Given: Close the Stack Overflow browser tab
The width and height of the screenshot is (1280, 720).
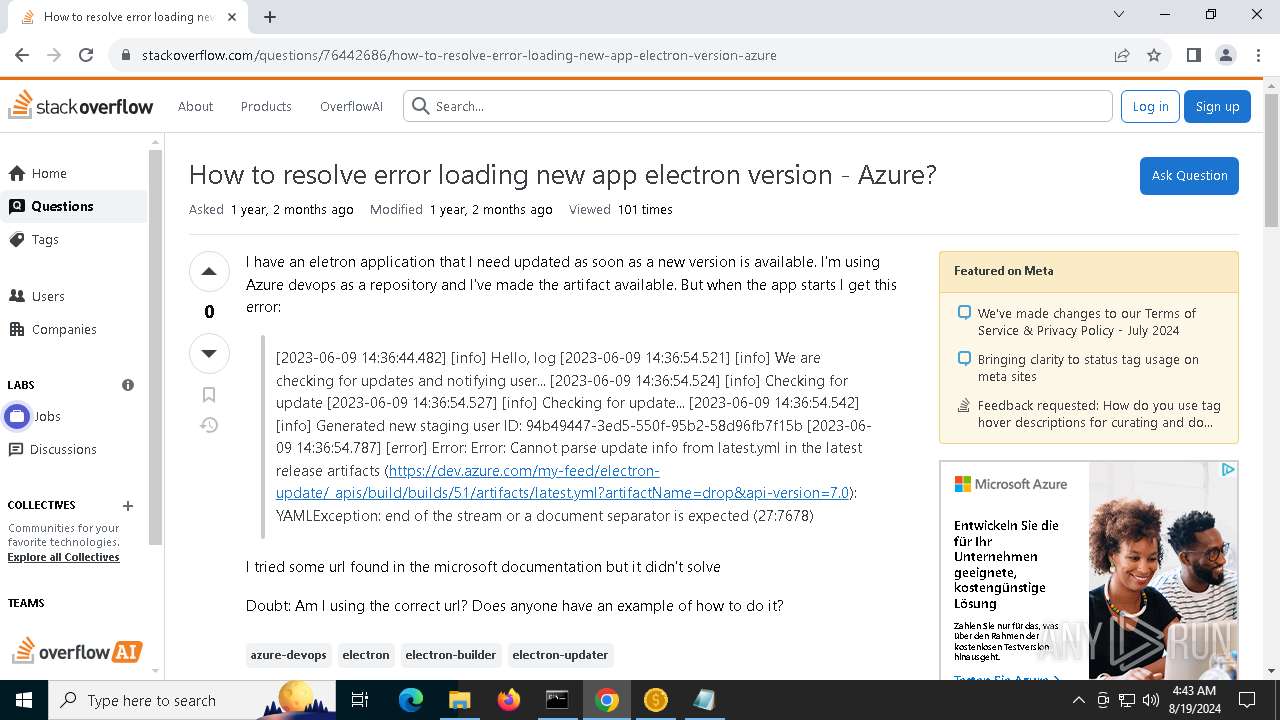Looking at the screenshot, I should click(232, 16).
